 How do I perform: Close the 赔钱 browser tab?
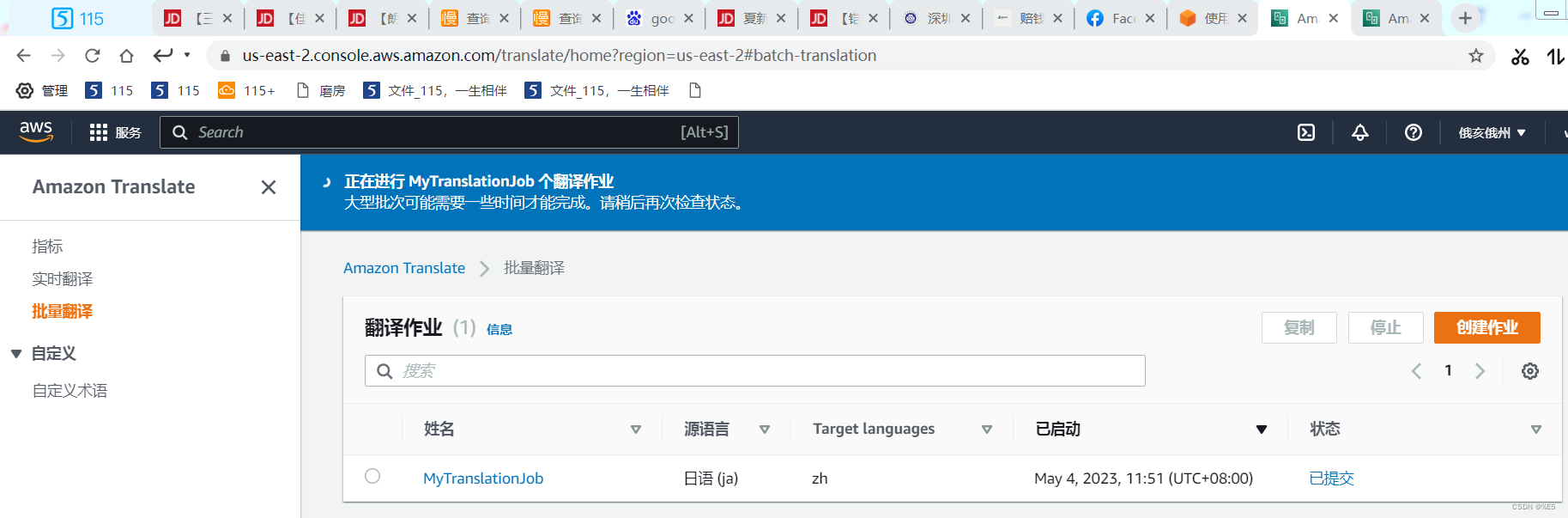pos(1057,18)
